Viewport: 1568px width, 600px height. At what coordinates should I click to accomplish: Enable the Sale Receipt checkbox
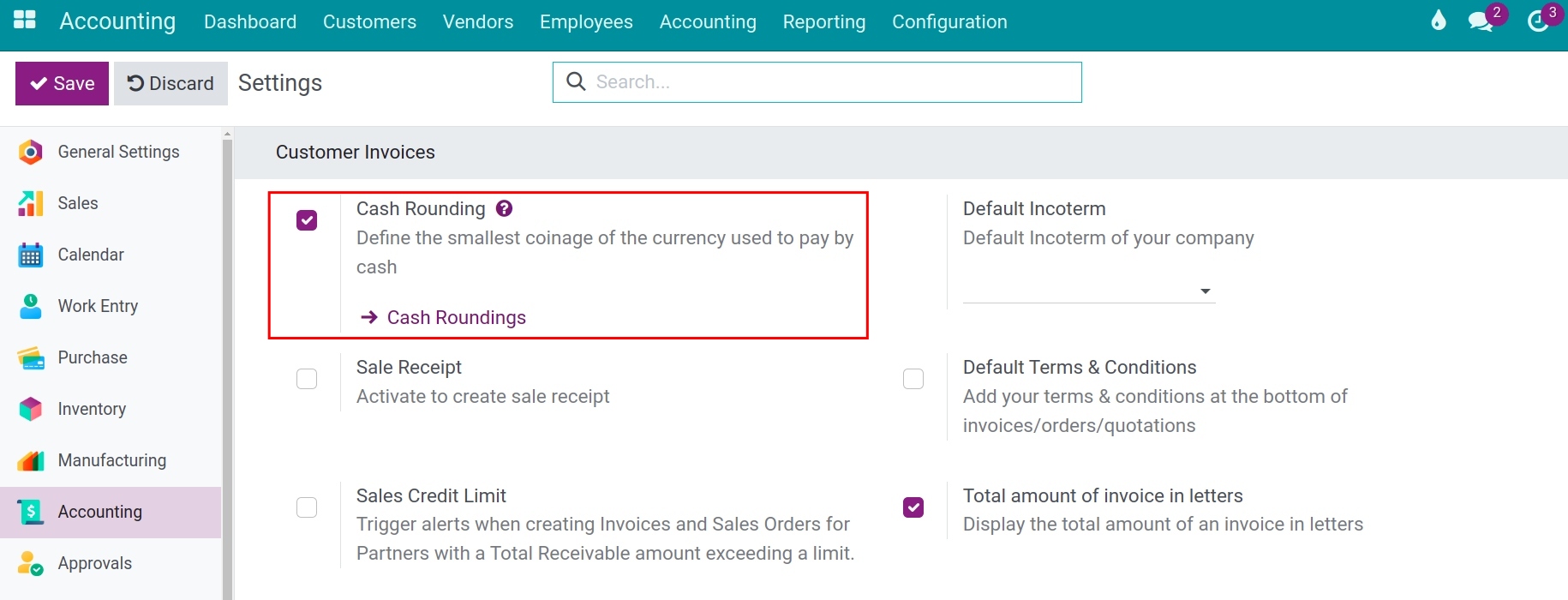pos(307,379)
